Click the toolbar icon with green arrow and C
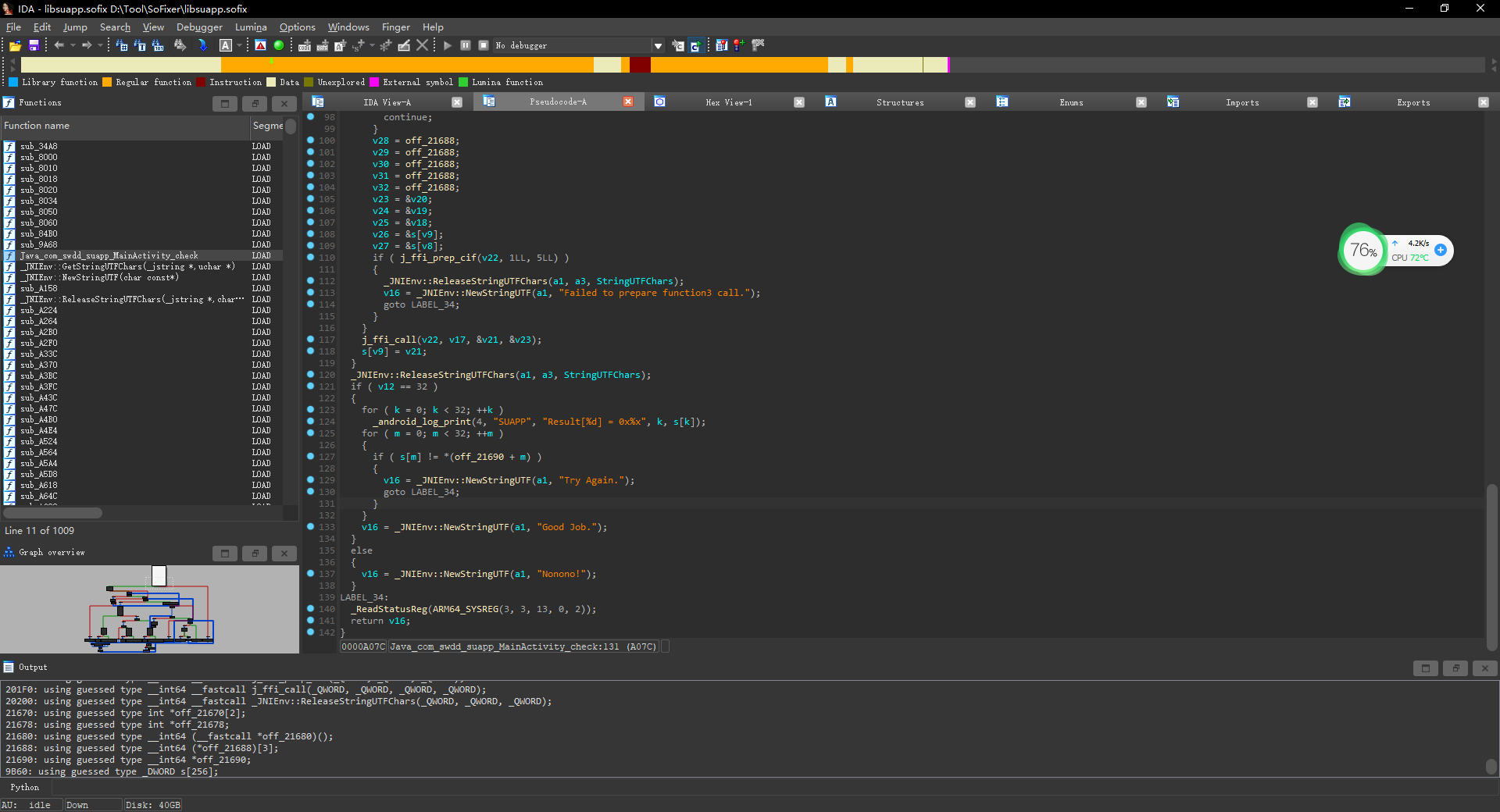The height and width of the screenshot is (812, 1500). (x=695, y=45)
